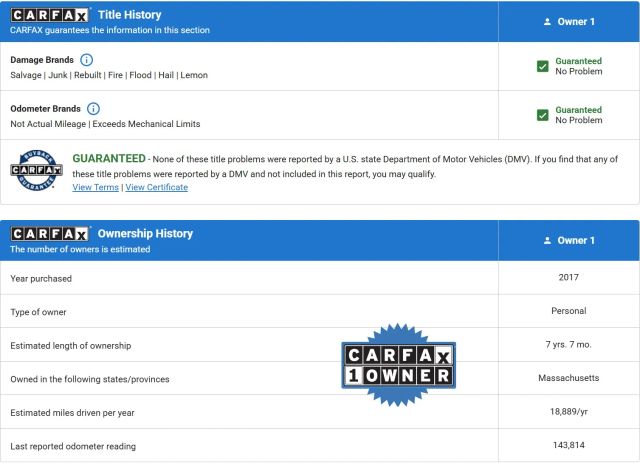
Task: Click the CARFAX 1 Owner badge
Action: click(x=398, y=365)
